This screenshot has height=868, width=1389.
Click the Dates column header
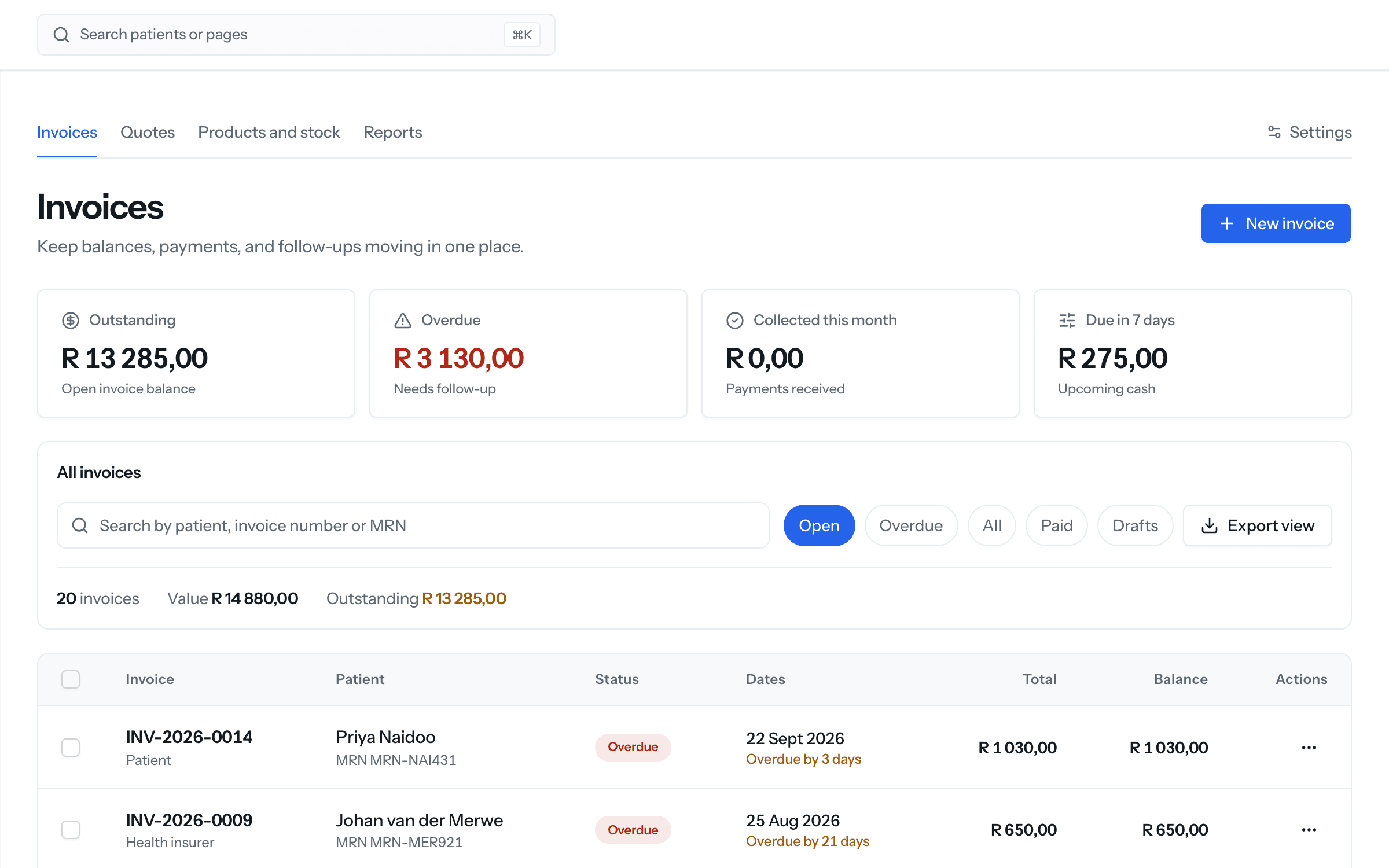[765, 679]
